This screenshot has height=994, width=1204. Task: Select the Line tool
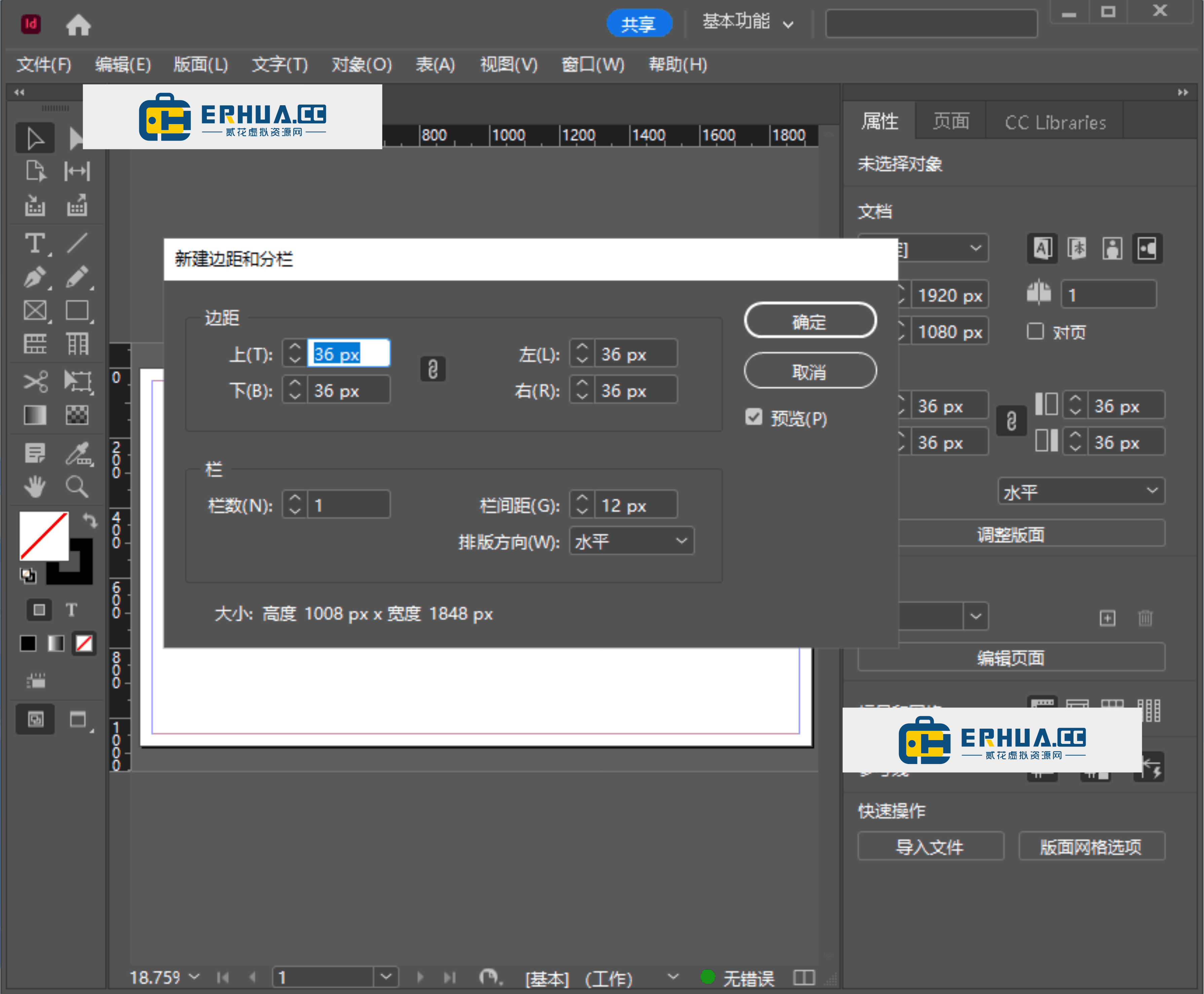click(77, 243)
